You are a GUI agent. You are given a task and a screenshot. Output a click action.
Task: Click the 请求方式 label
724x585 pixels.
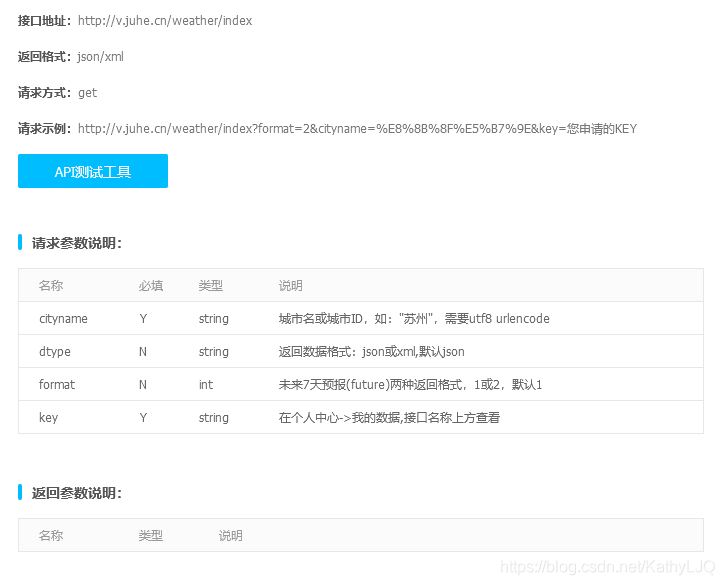click(x=44, y=93)
